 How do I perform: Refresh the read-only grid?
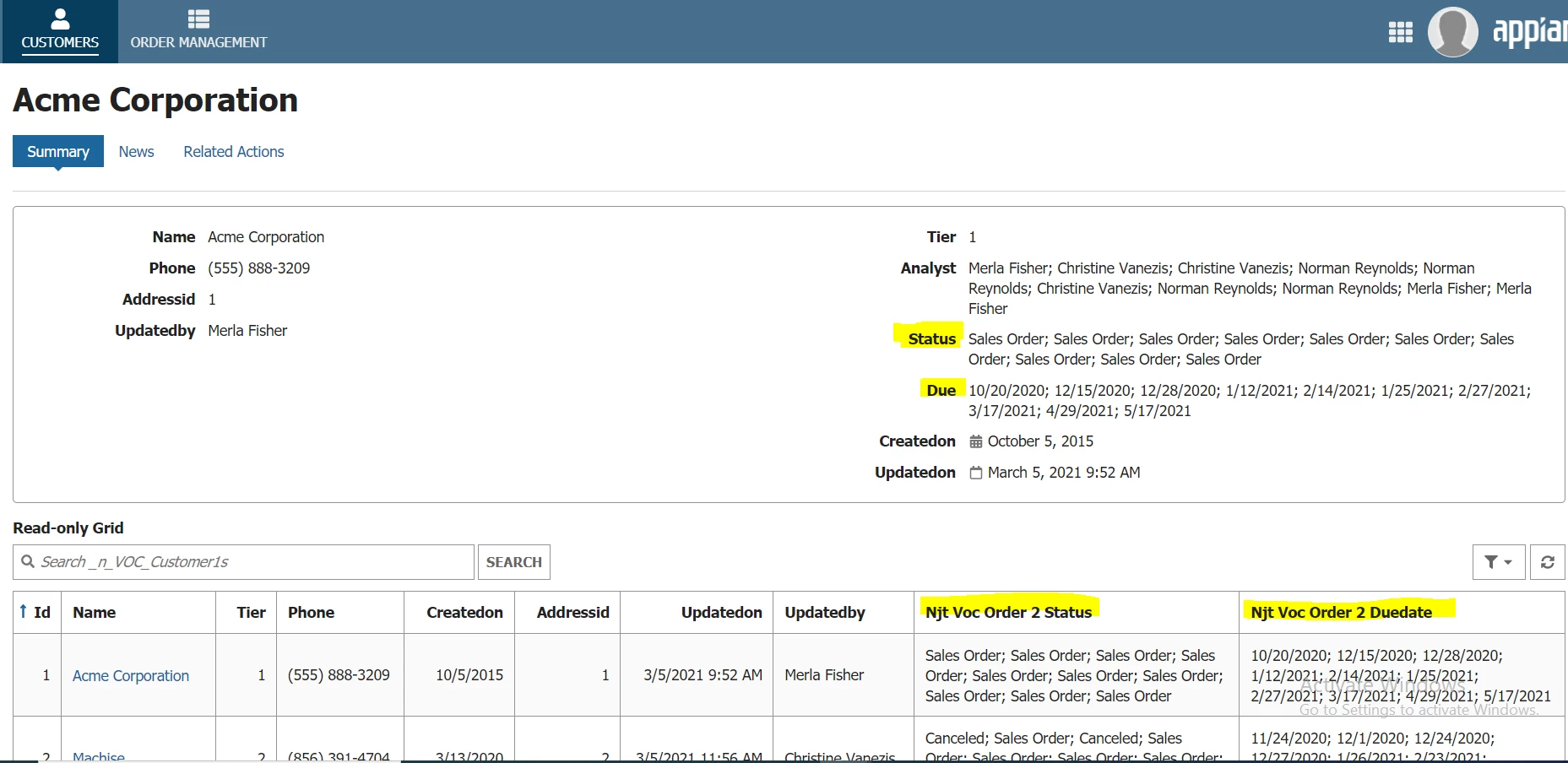click(x=1547, y=562)
